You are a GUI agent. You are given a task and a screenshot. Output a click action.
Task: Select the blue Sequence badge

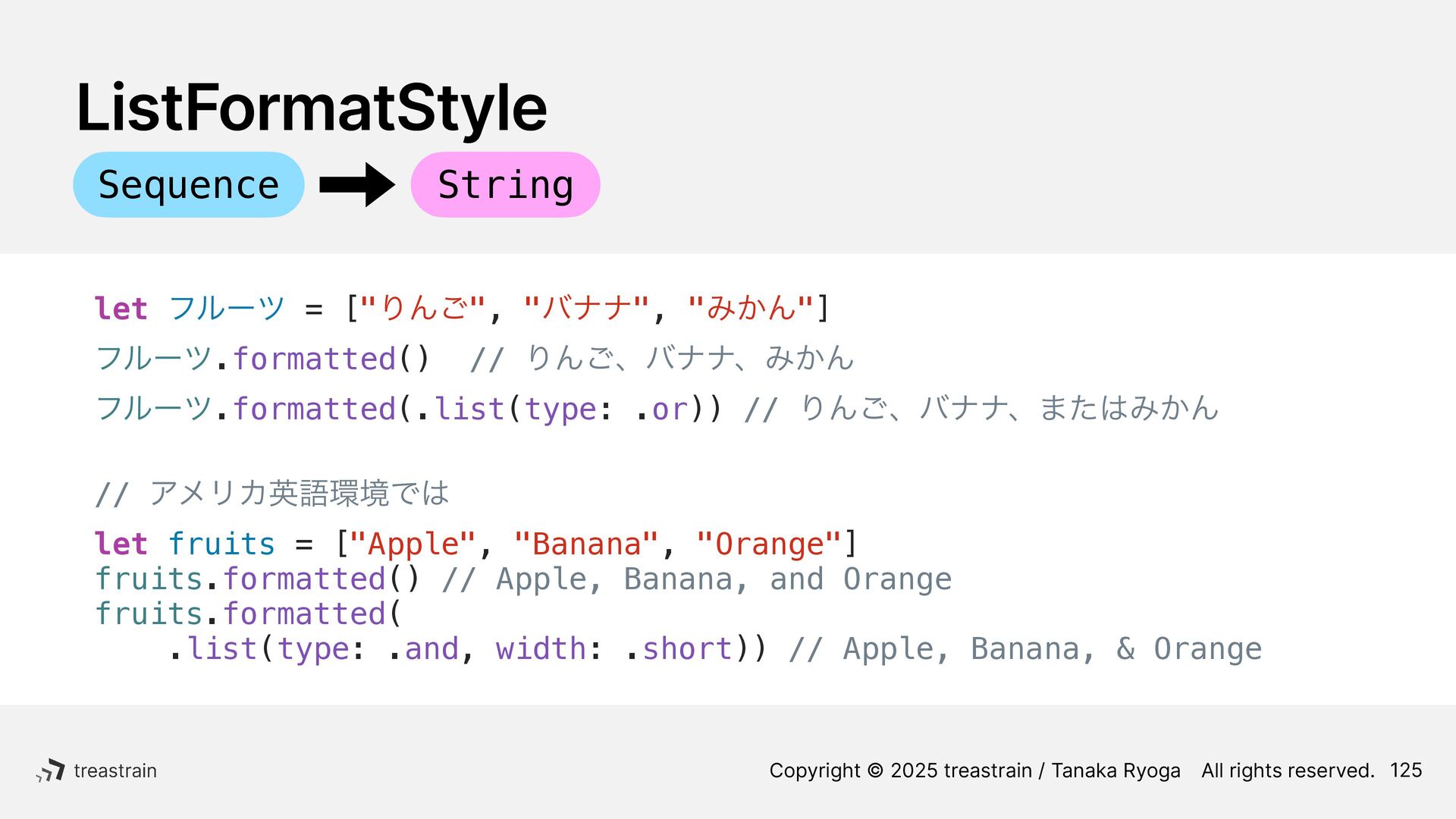tap(189, 184)
